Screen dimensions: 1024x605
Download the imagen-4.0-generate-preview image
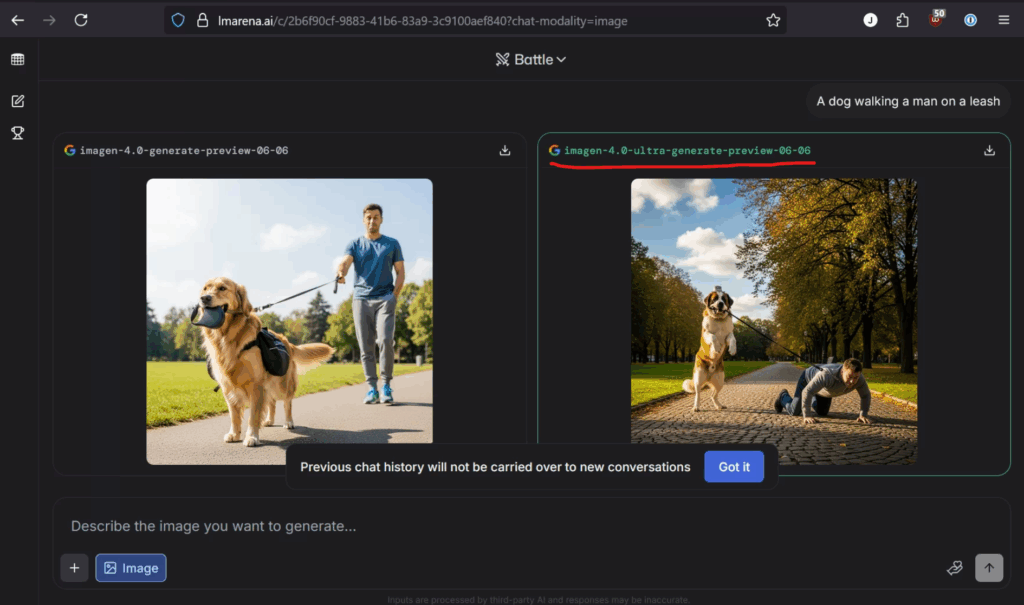[505, 149]
